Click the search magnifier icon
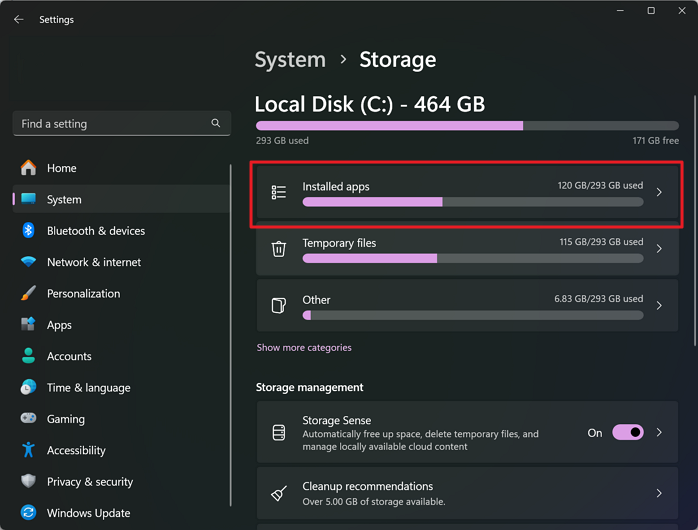 click(216, 123)
